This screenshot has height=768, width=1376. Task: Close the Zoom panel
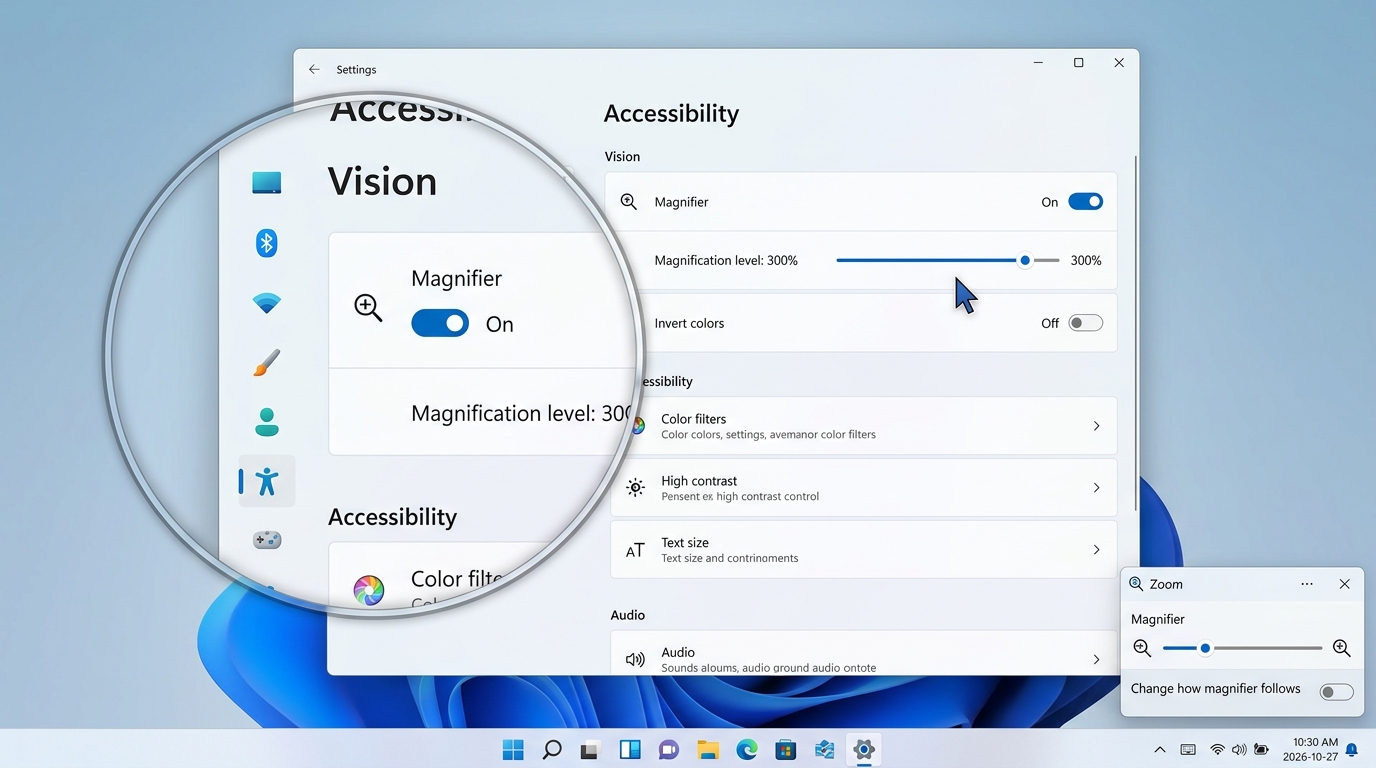[1345, 584]
